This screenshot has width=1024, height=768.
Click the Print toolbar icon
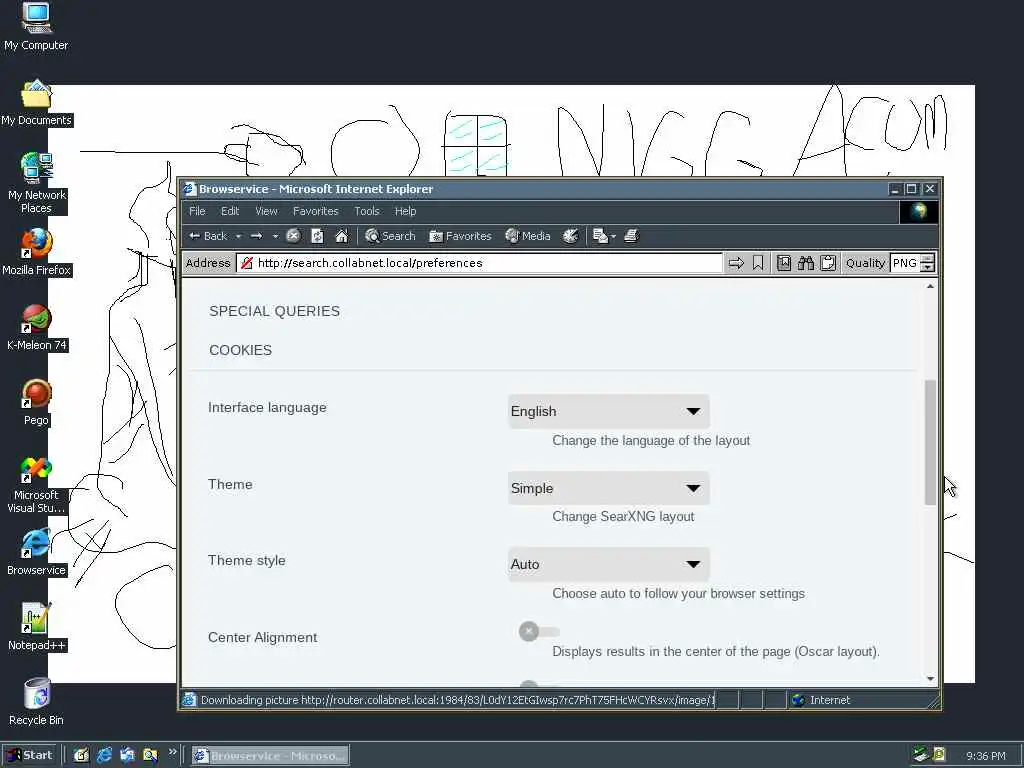[x=631, y=236]
